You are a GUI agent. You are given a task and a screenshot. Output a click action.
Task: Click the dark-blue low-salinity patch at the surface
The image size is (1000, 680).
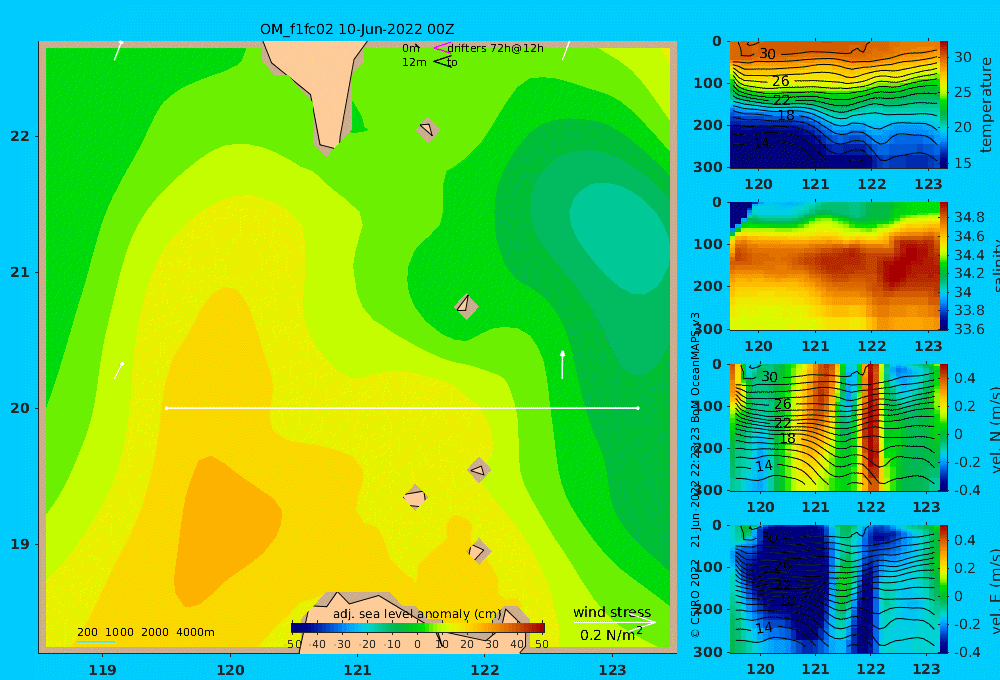point(740,214)
